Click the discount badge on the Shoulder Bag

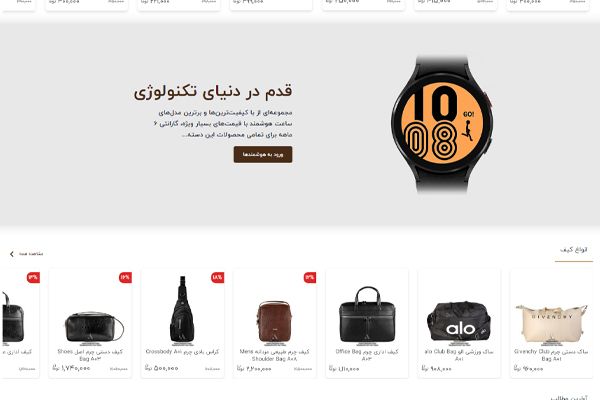[x=310, y=278]
